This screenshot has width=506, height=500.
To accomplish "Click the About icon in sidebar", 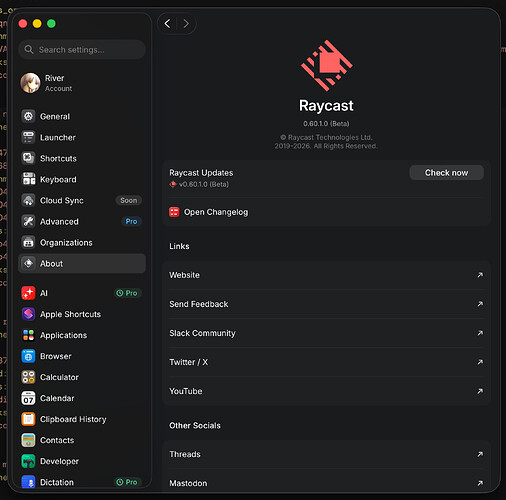I will tap(28, 263).
